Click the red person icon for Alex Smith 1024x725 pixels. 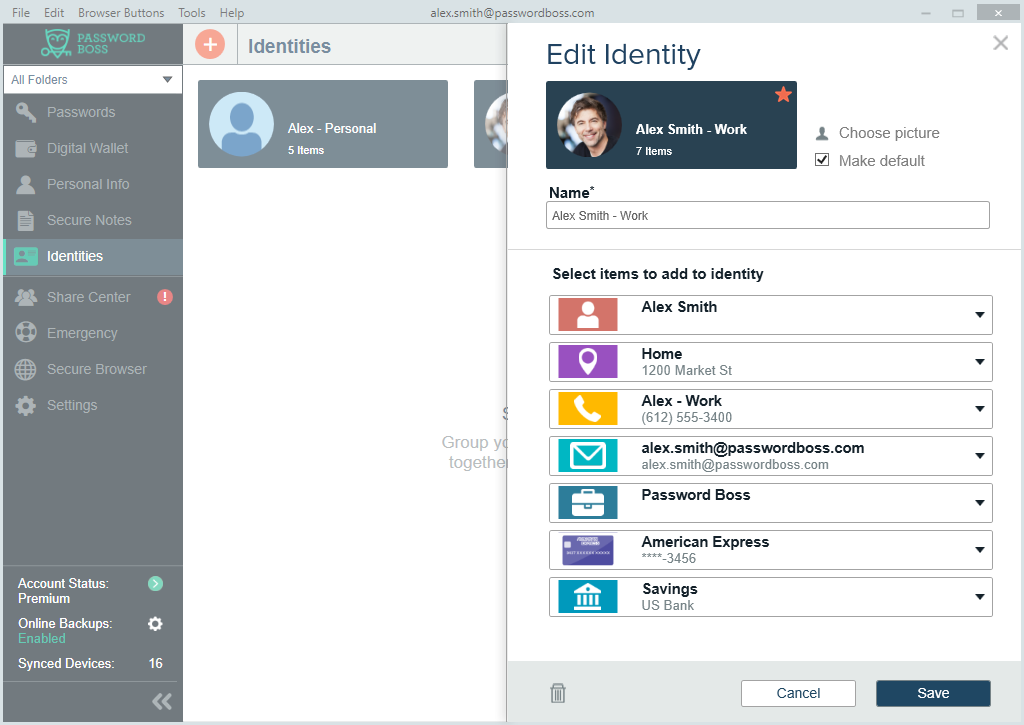(588, 315)
